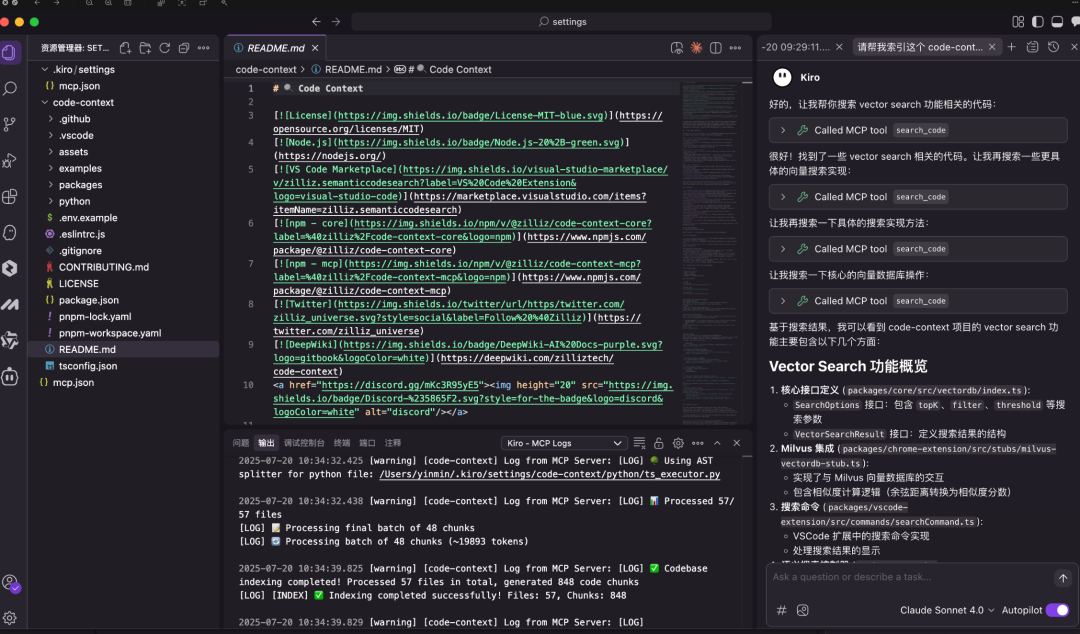
Task: Open the Kiro - MCP Logs dropdown
Action: click(x=563, y=443)
